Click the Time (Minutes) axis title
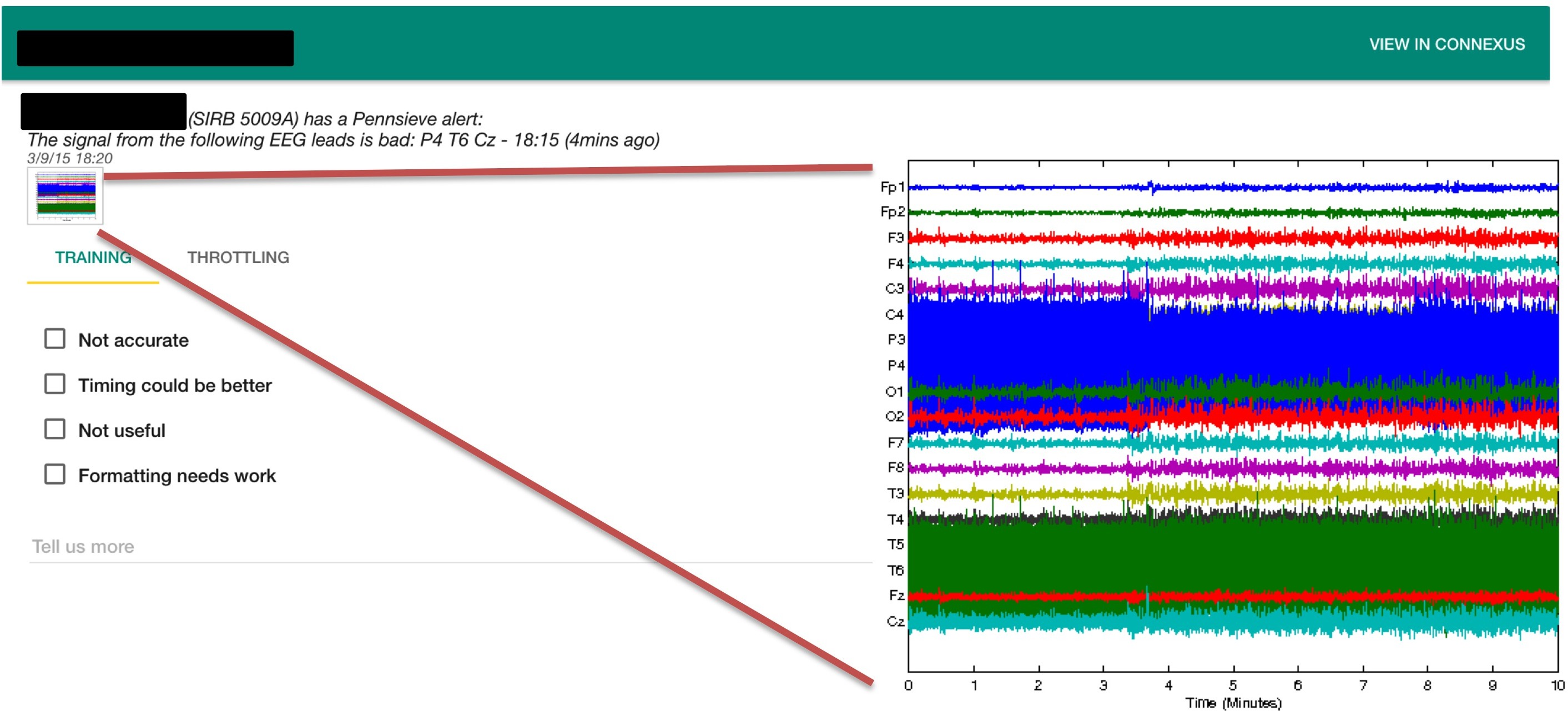Viewport: 1568px width, 711px height. (1233, 703)
